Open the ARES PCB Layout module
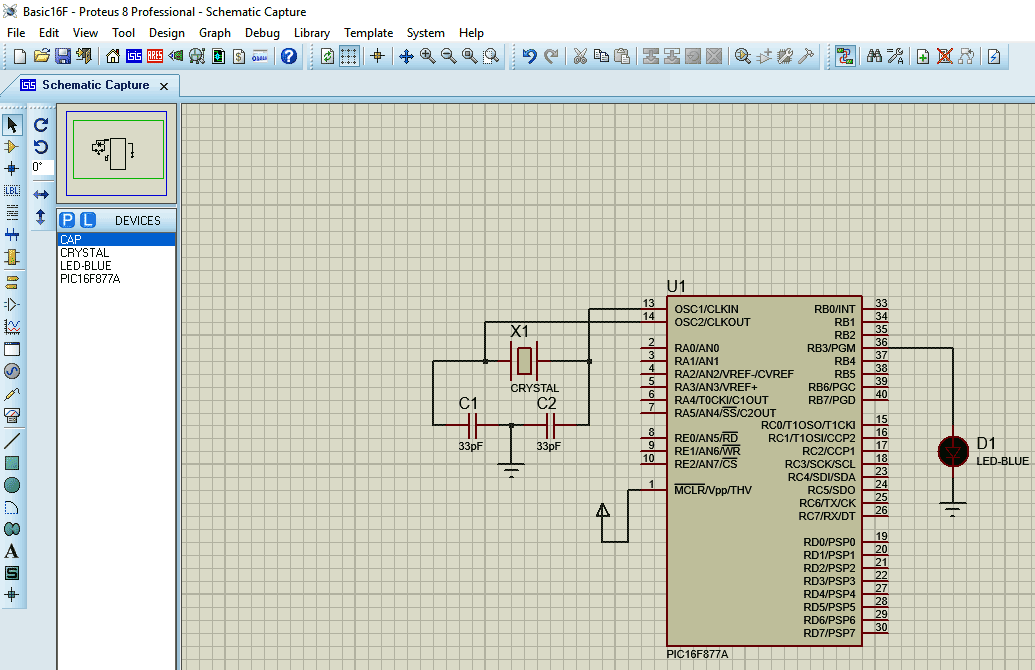The image size is (1035, 670). (156, 57)
